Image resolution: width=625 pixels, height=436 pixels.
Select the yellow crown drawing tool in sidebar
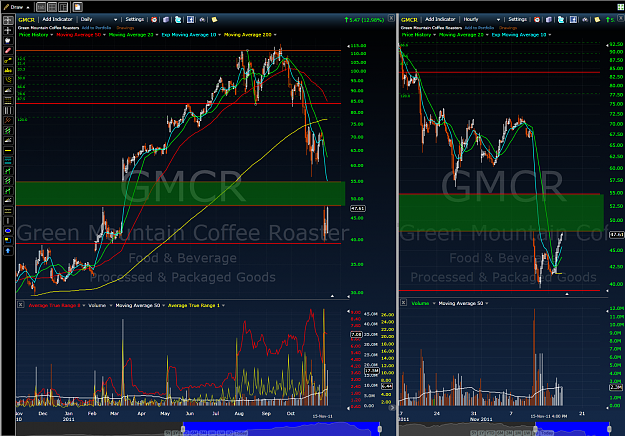(8, 70)
